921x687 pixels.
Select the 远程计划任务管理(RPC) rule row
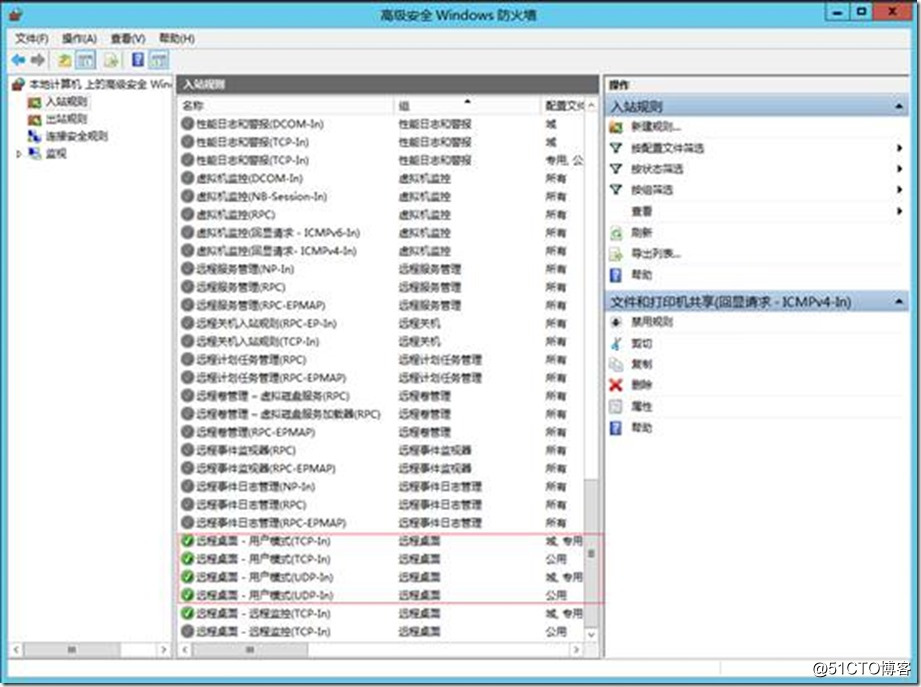tap(381, 359)
